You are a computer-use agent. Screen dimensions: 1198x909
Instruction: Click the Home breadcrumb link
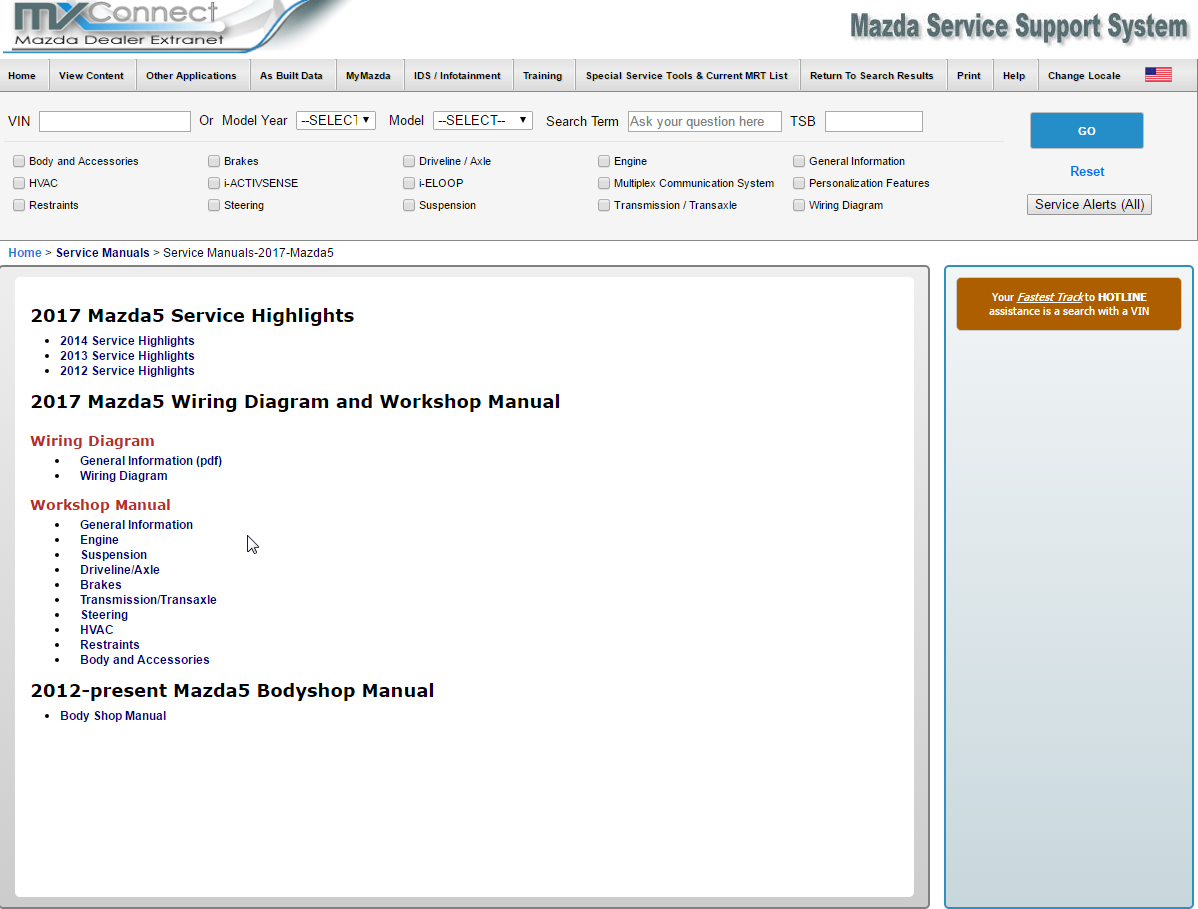pos(25,253)
